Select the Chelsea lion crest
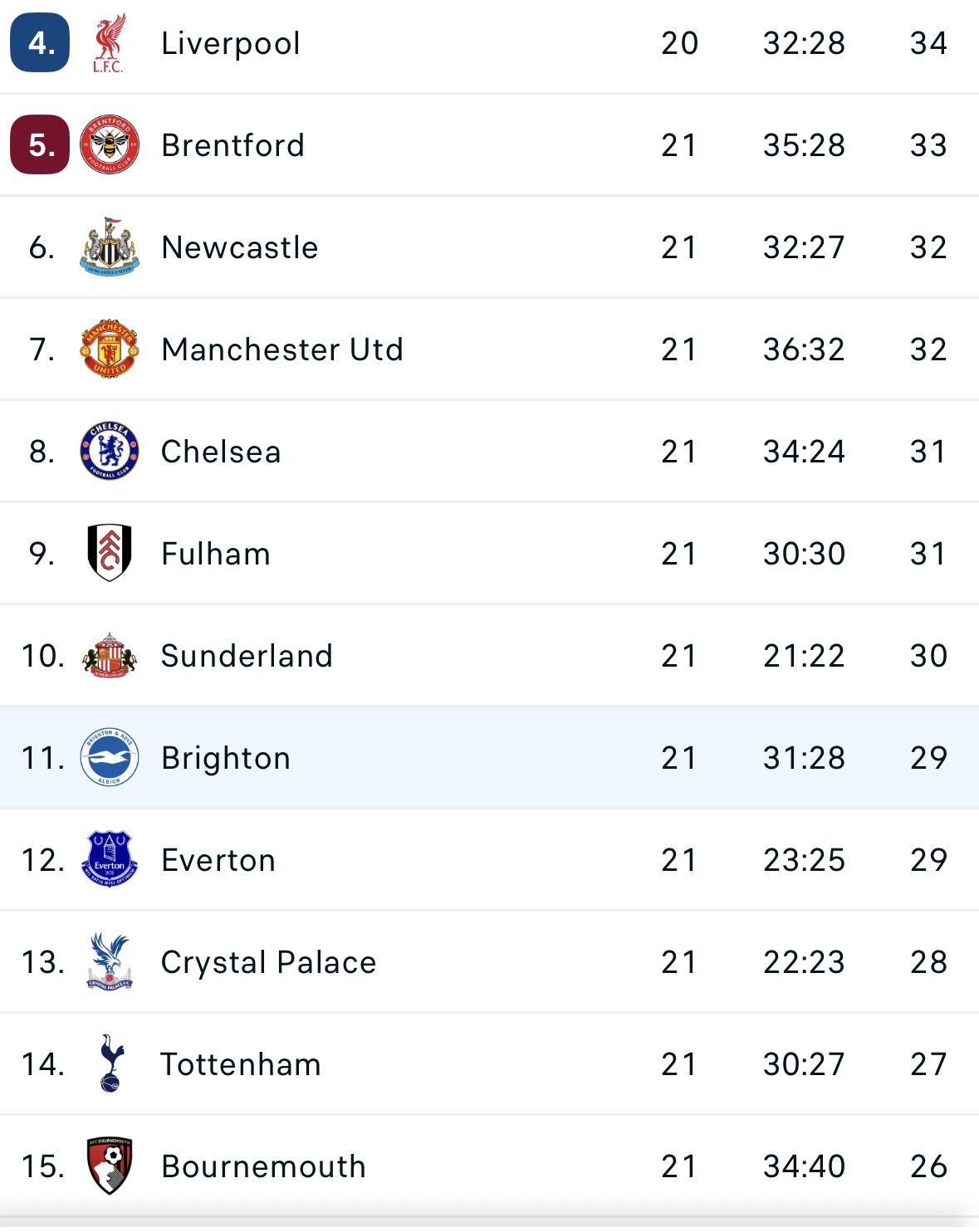 tap(110, 451)
